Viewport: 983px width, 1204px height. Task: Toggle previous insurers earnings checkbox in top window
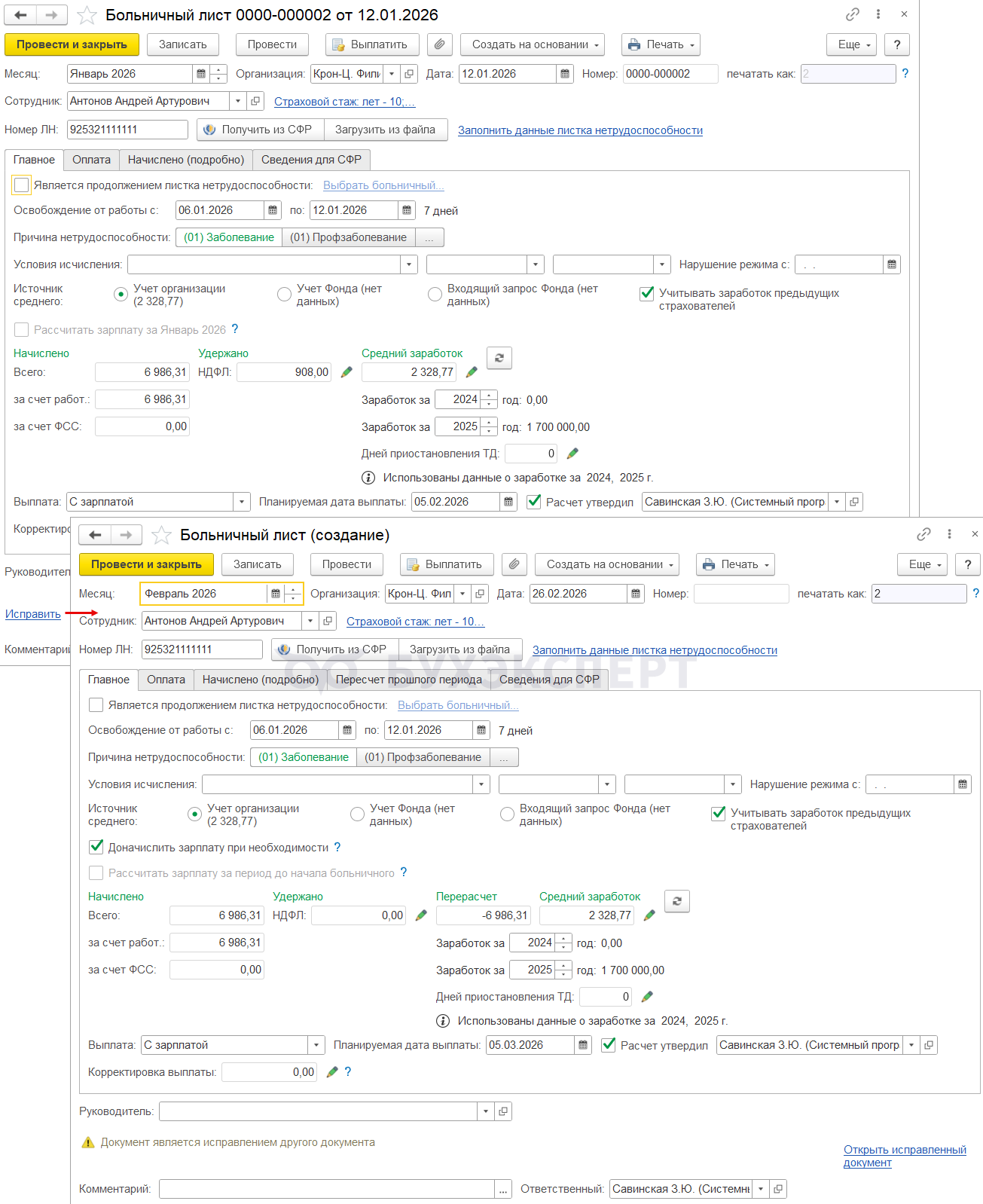click(646, 294)
